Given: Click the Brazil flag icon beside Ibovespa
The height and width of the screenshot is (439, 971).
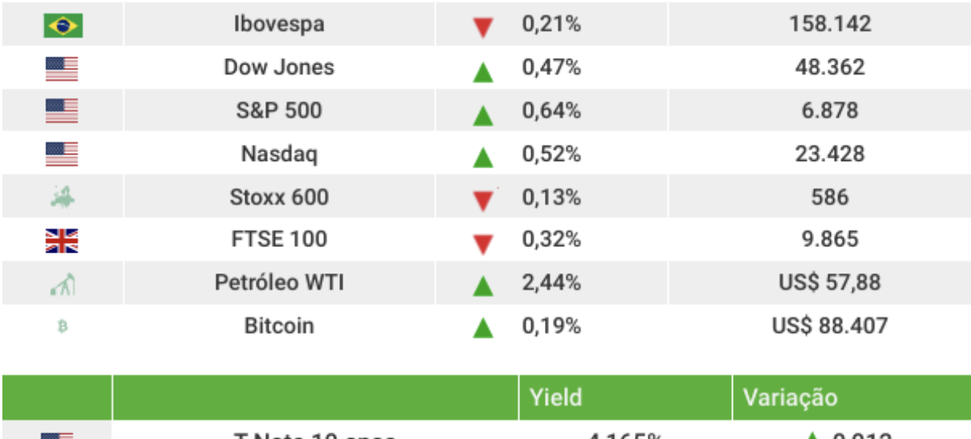Looking at the screenshot, I should click(x=62, y=25).
